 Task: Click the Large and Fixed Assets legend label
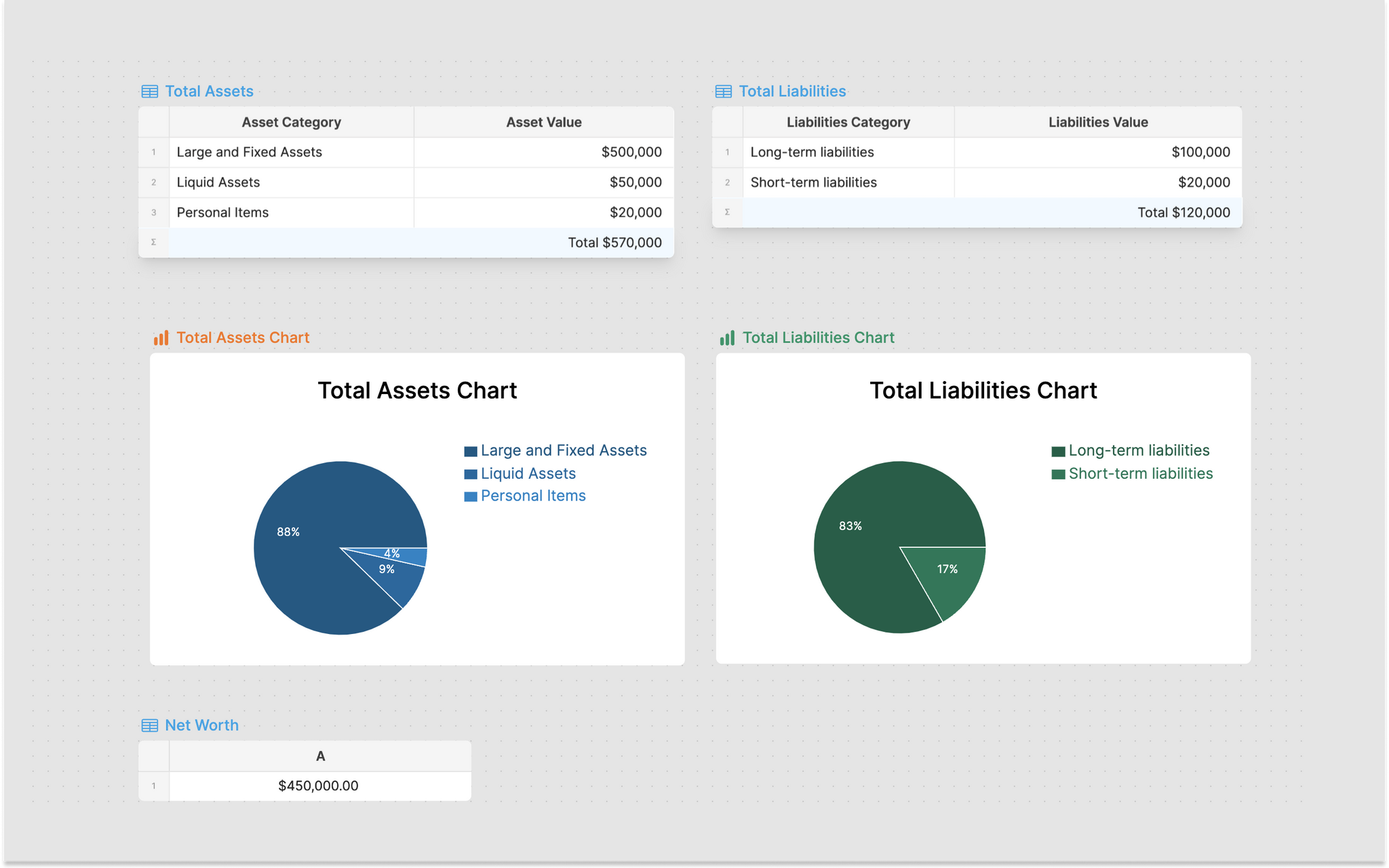pos(564,451)
